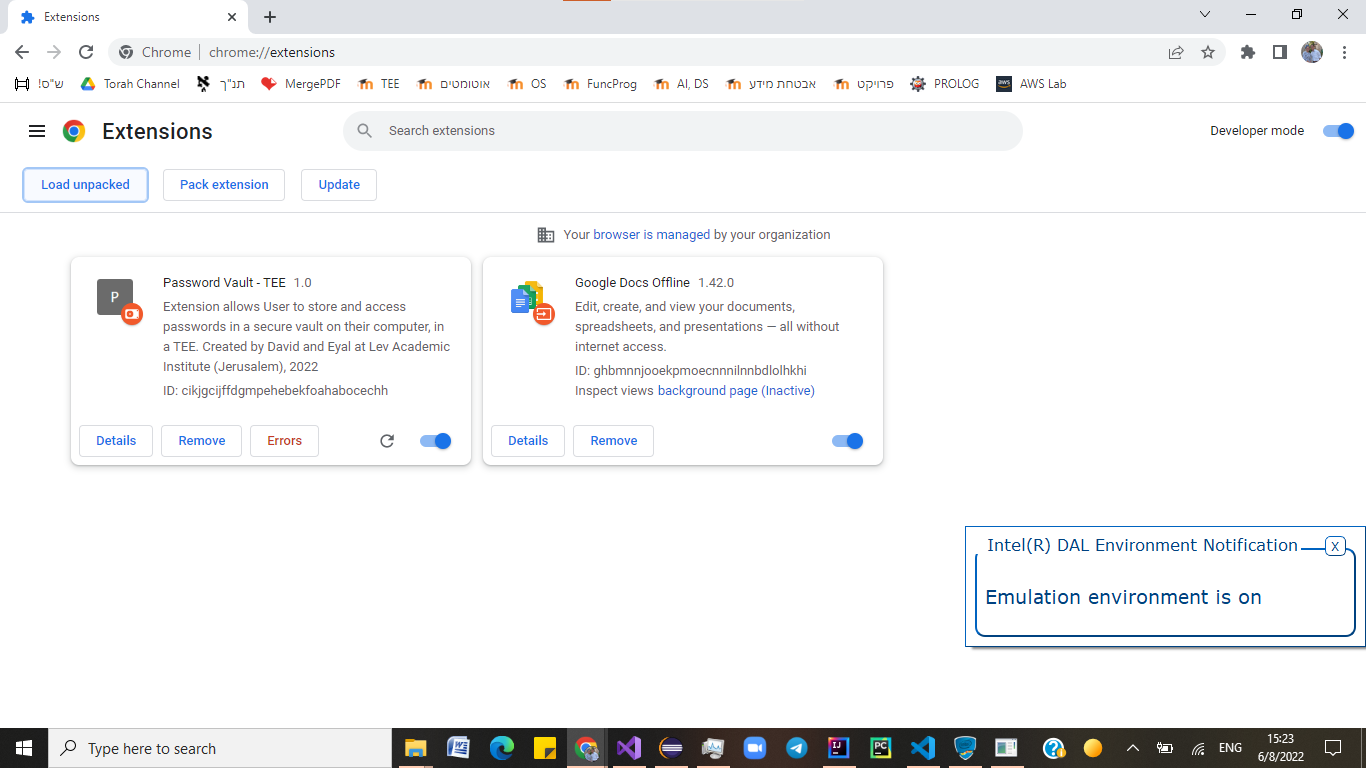1366x768 pixels.
Task: Turn off the Password Vault - TEE extension
Action: 436,441
